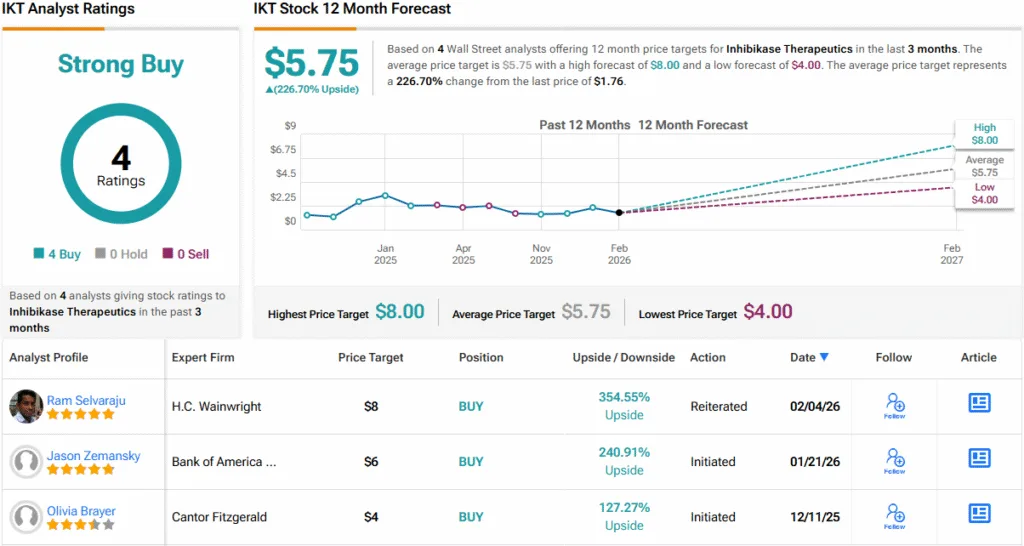
Task: Follow analyst Jason Zemansky
Action: tap(894, 460)
